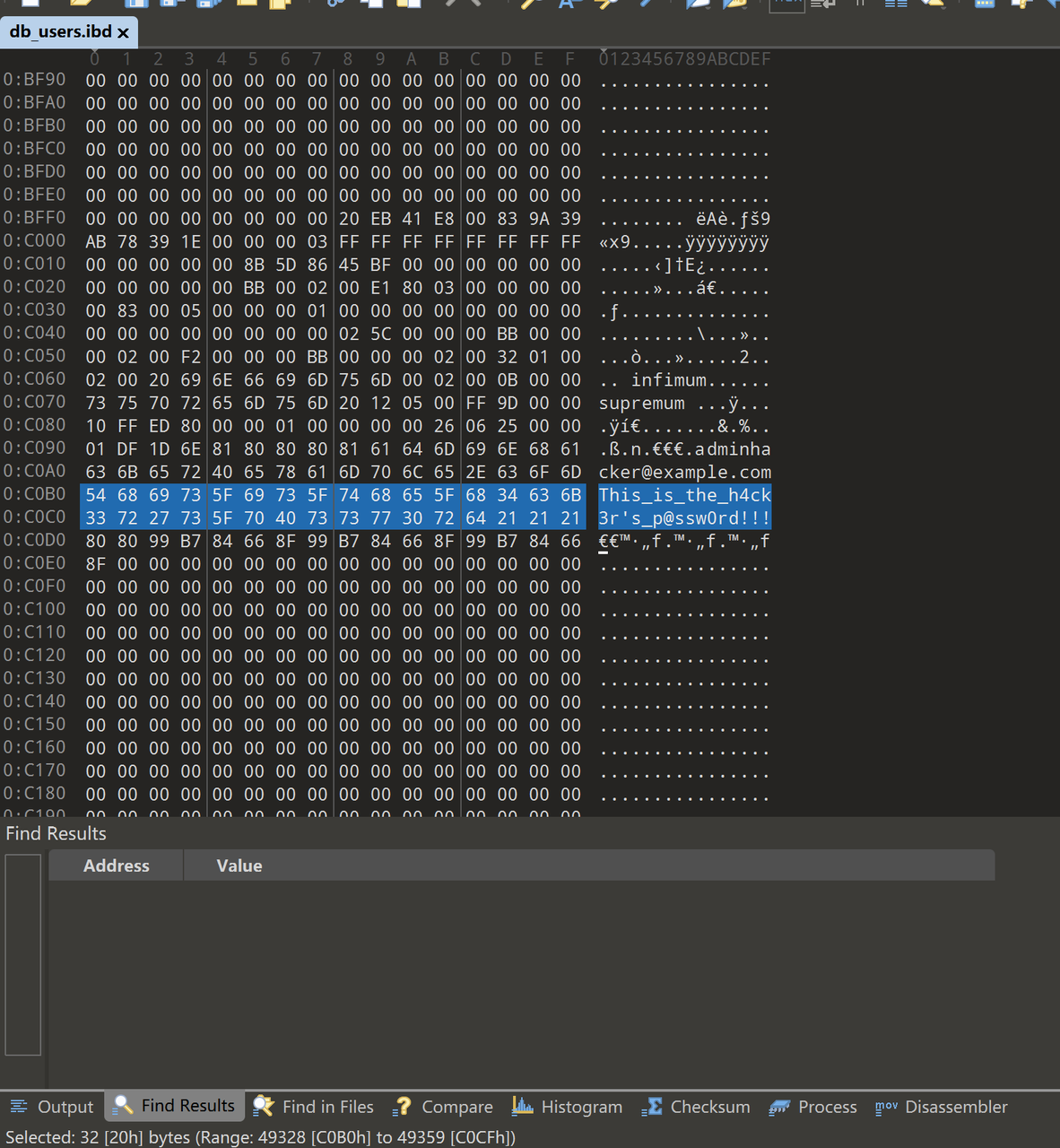Open the Checksum panel
This screenshot has height=1148, width=1060.
696,1107
